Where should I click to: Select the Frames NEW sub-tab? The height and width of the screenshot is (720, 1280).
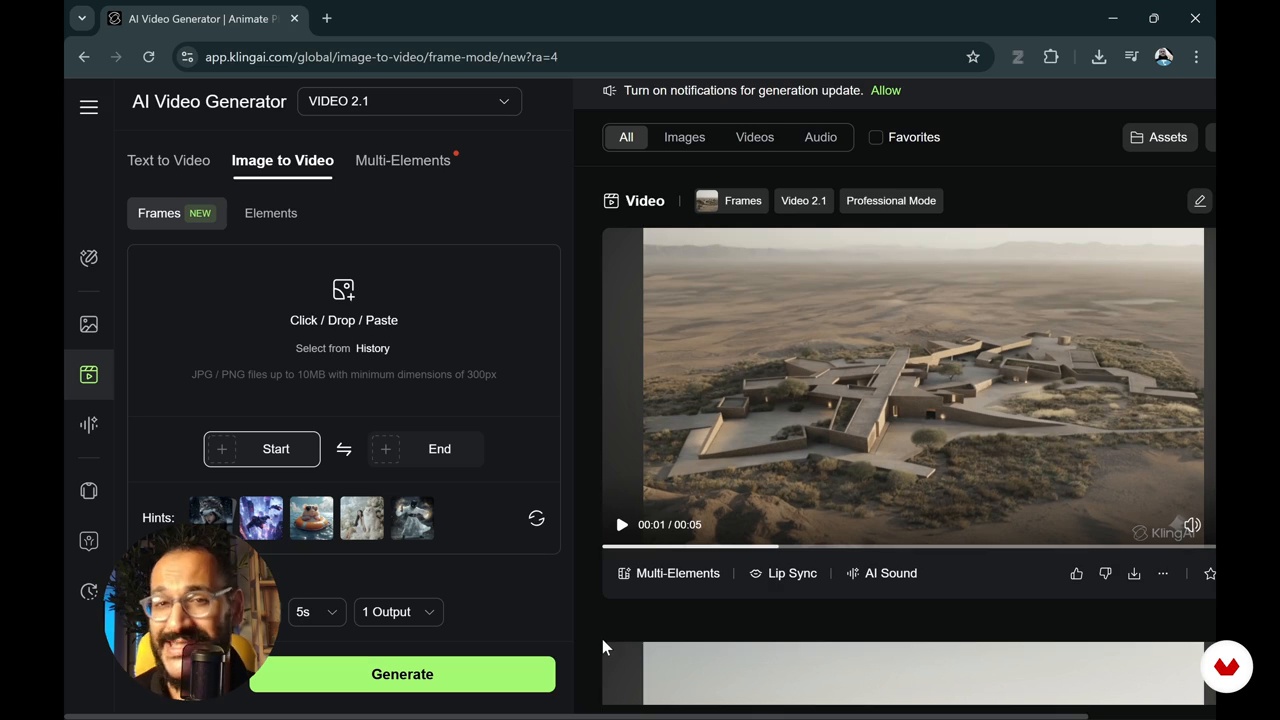[176, 213]
